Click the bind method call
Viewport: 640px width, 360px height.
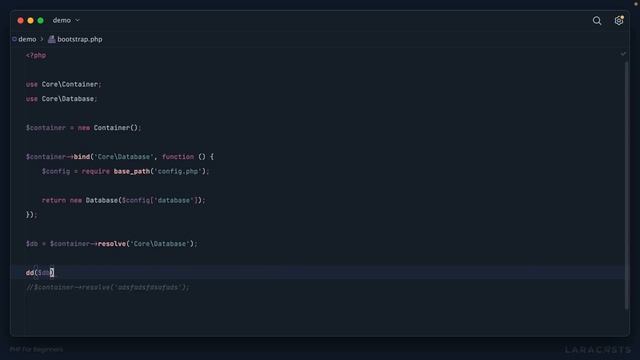[x=82, y=157]
